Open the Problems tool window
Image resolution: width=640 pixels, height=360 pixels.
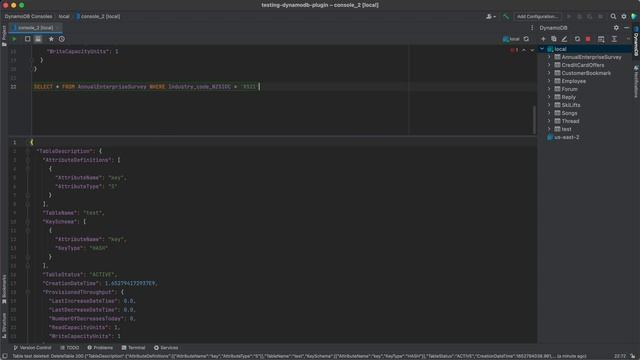100,348
